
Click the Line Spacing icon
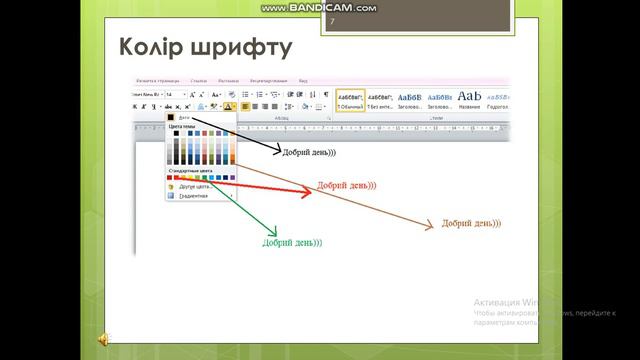[289, 107]
